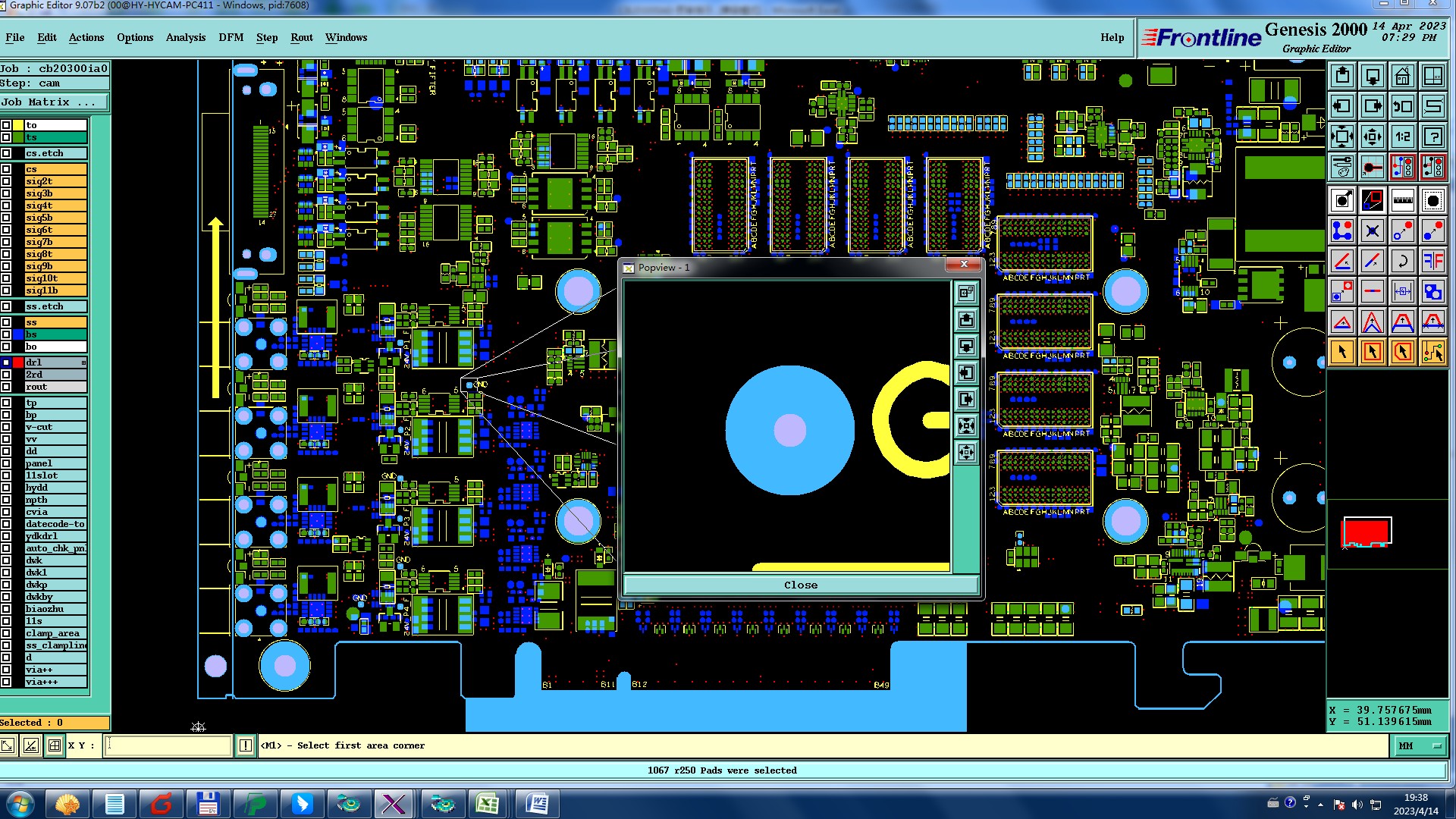Click the wrench and palette settings icon

[x=1341, y=167]
